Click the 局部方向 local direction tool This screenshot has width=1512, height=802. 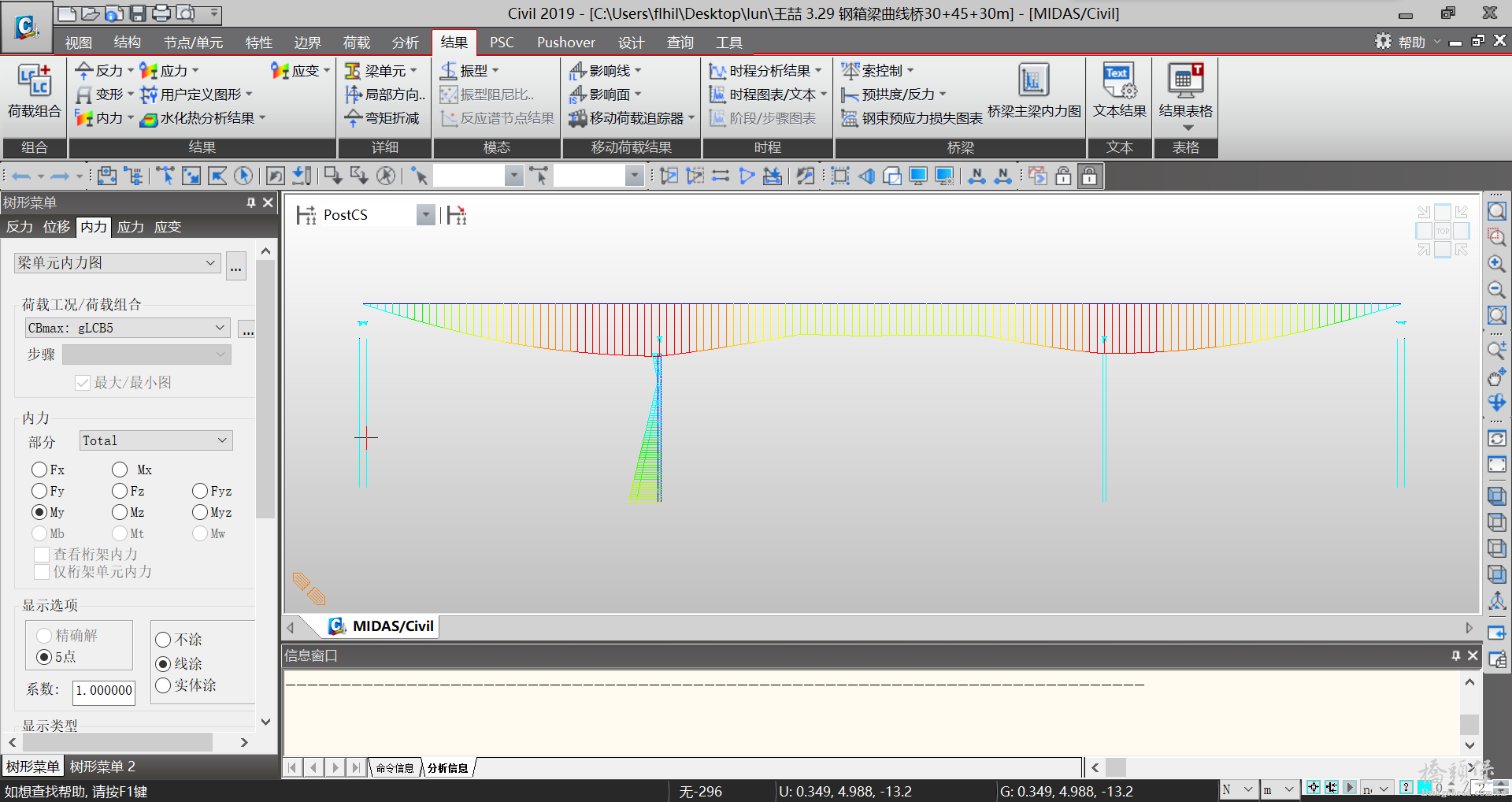tap(385, 95)
